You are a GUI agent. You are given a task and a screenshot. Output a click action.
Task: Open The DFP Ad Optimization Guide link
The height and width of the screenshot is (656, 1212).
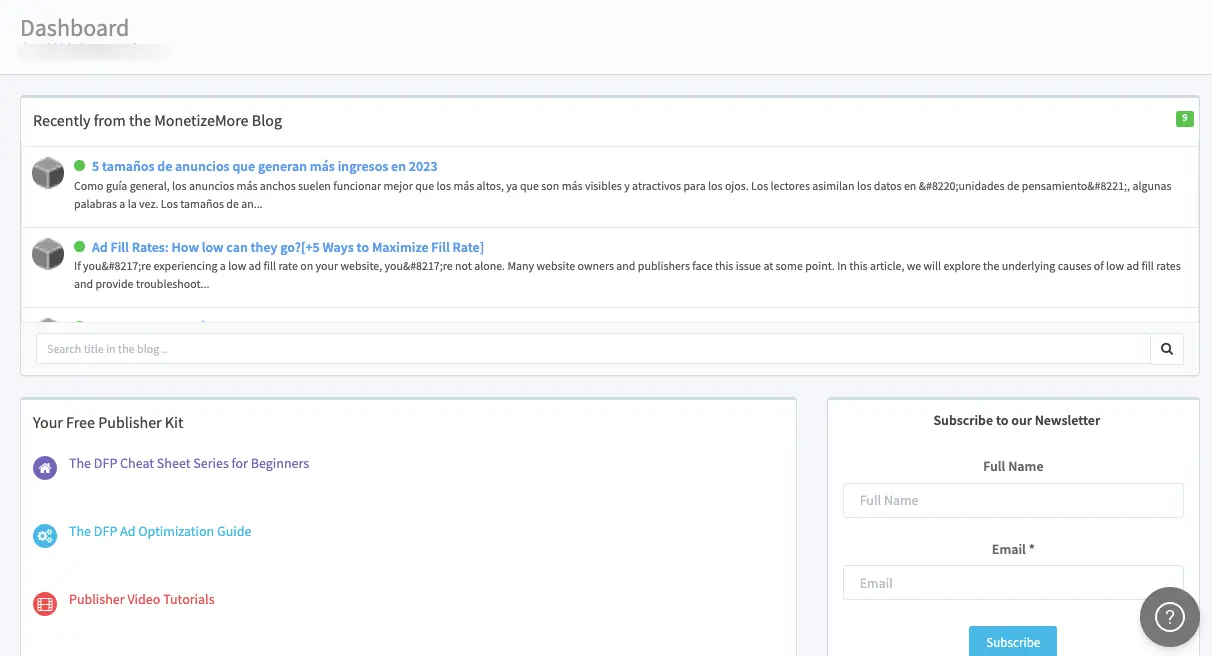tap(160, 532)
